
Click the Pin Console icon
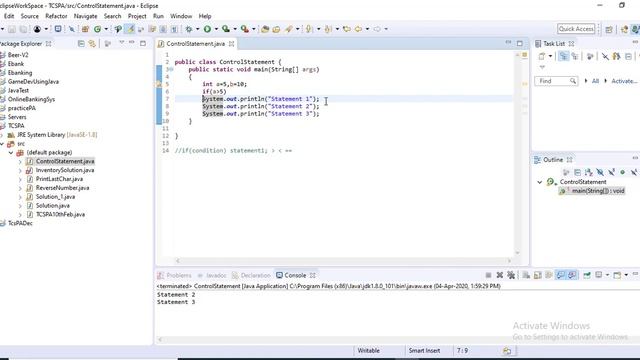point(587,276)
